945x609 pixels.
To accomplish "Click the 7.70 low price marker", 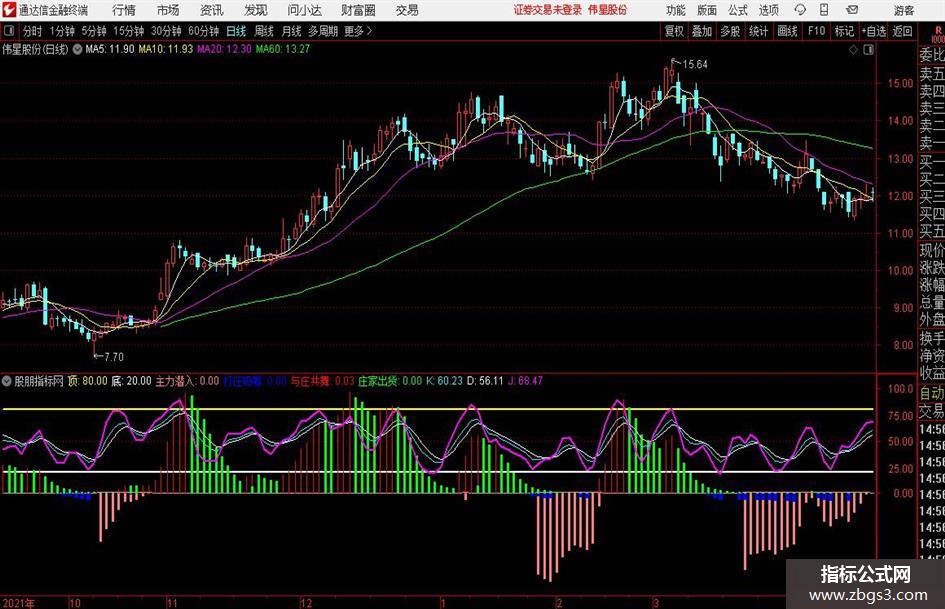I will click(x=114, y=357).
